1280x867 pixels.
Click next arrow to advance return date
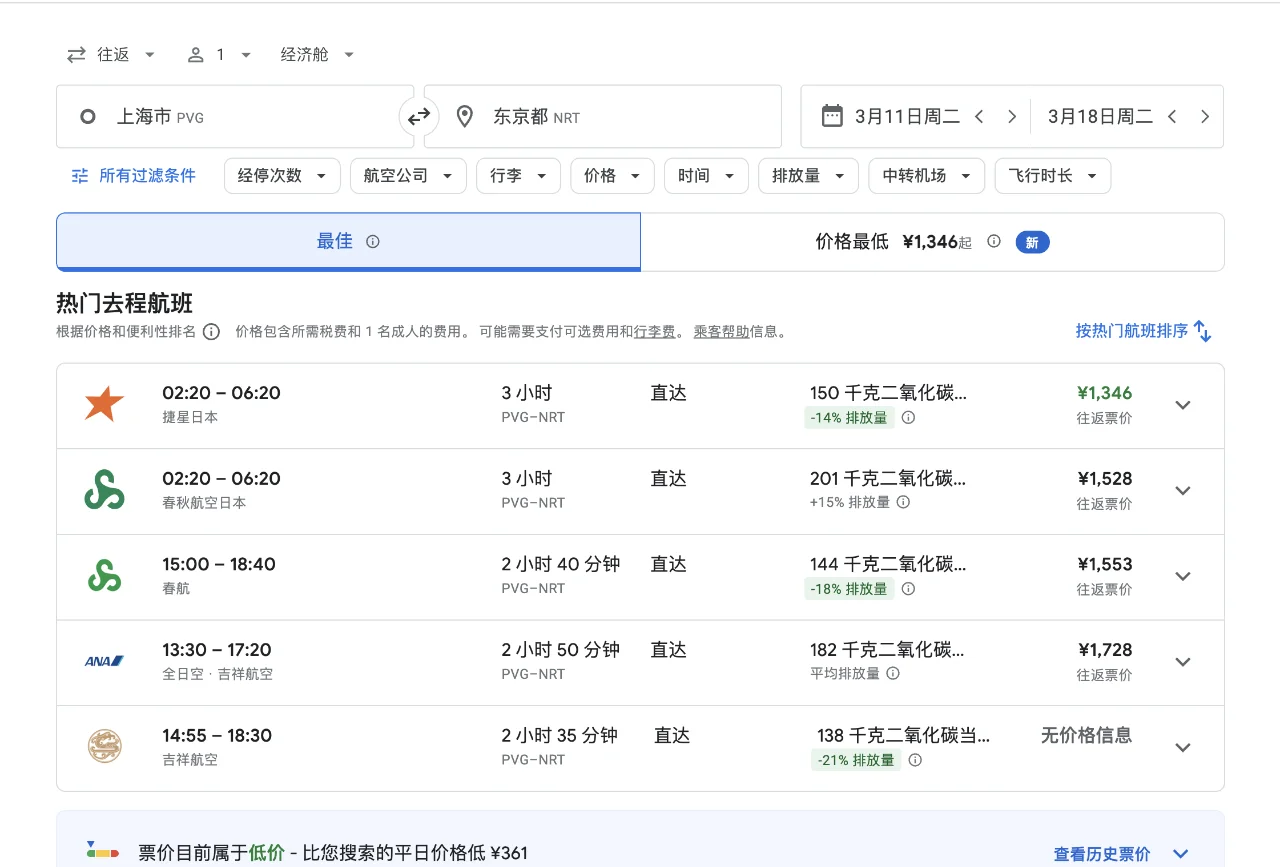click(1205, 116)
